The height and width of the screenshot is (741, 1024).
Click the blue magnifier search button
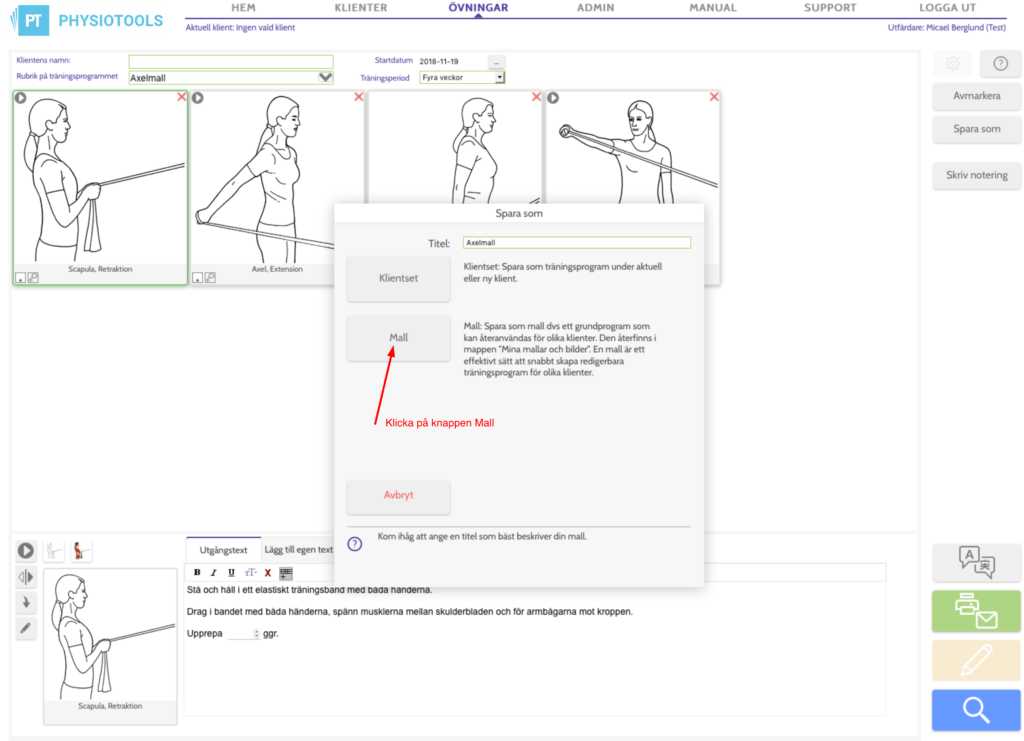coord(976,710)
